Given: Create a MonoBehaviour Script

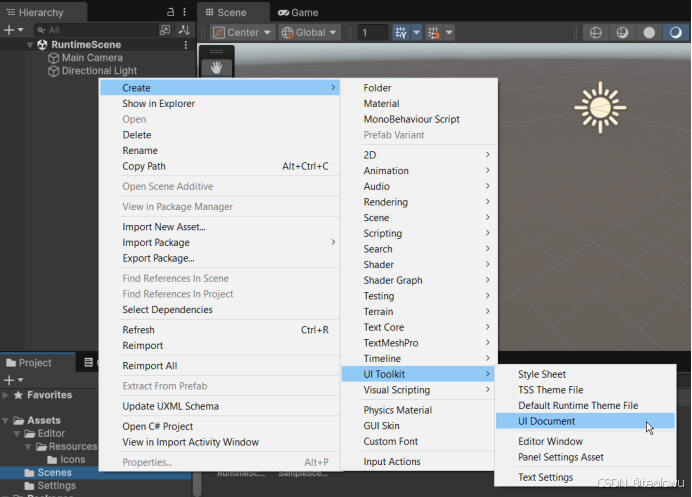Looking at the screenshot, I should (418, 119).
